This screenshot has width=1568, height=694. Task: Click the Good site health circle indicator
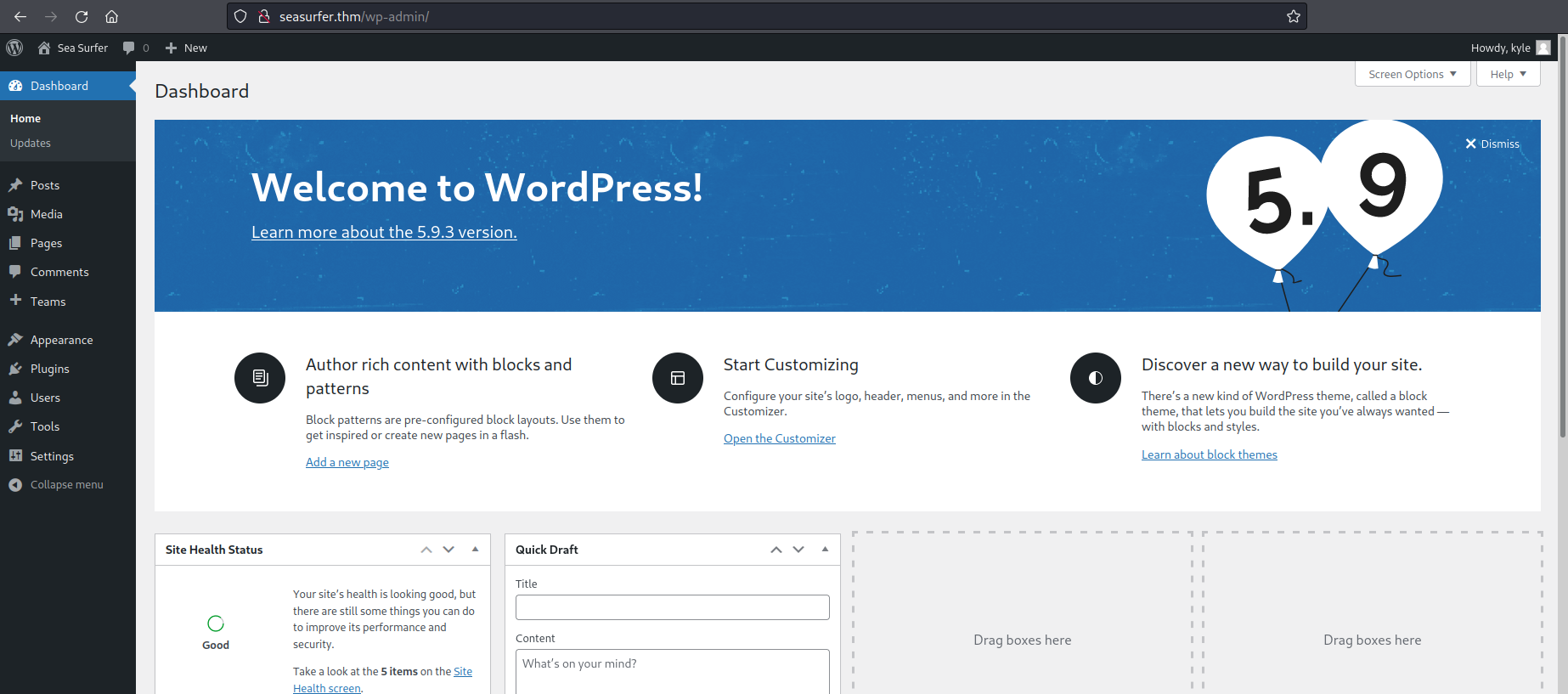(x=216, y=623)
